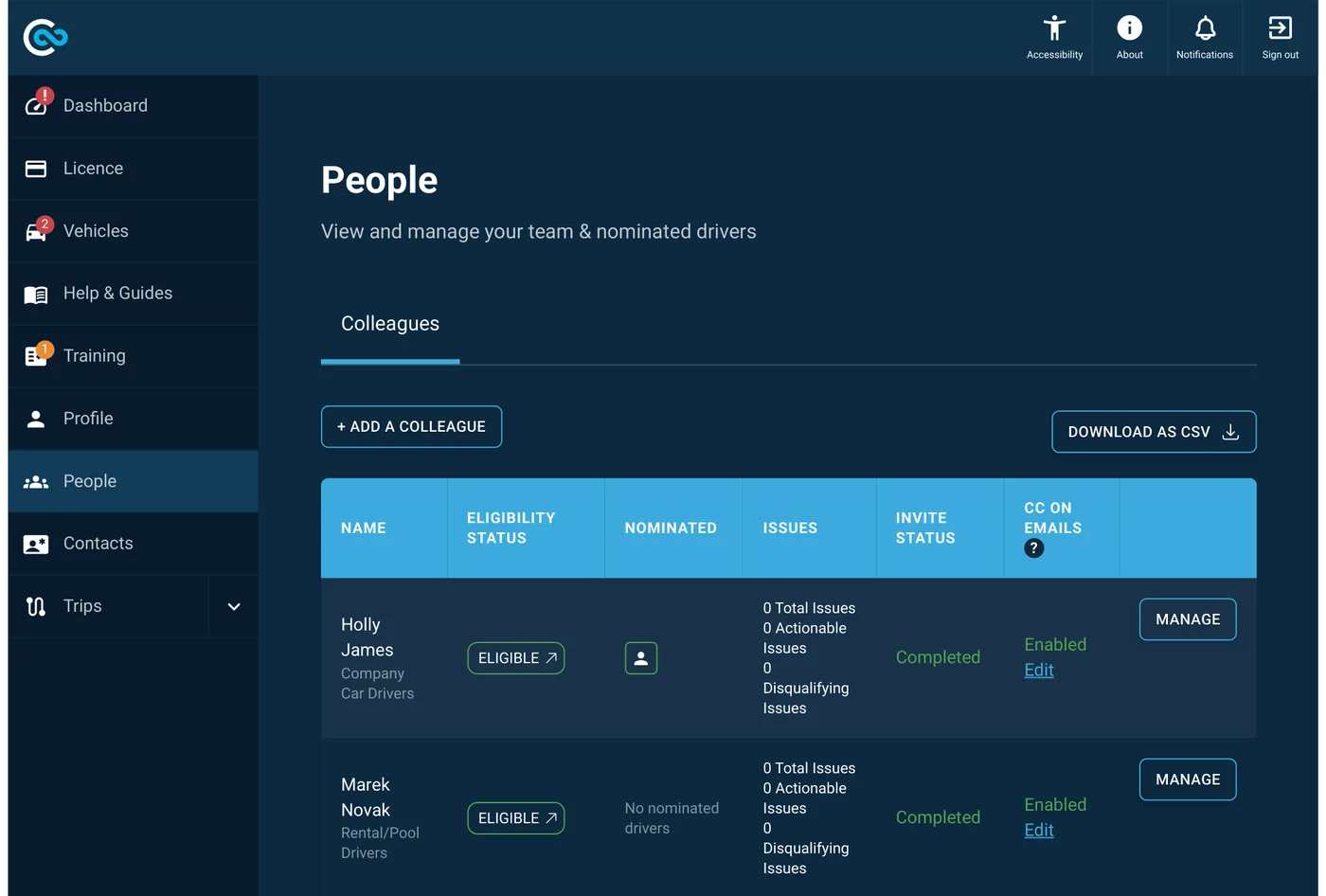Edit CC emails for Marek Novak
Image resolution: width=1326 pixels, height=896 pixels.
click(1039, 831)
